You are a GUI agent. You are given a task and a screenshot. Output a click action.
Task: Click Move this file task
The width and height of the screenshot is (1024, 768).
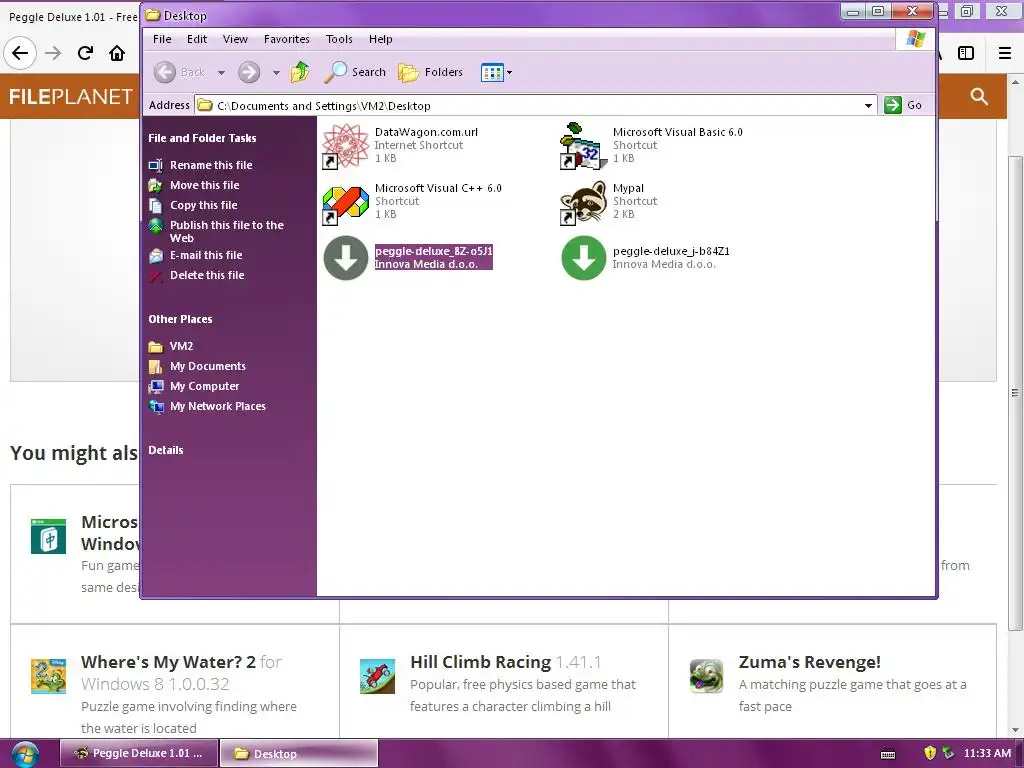[x=204, y=185]
